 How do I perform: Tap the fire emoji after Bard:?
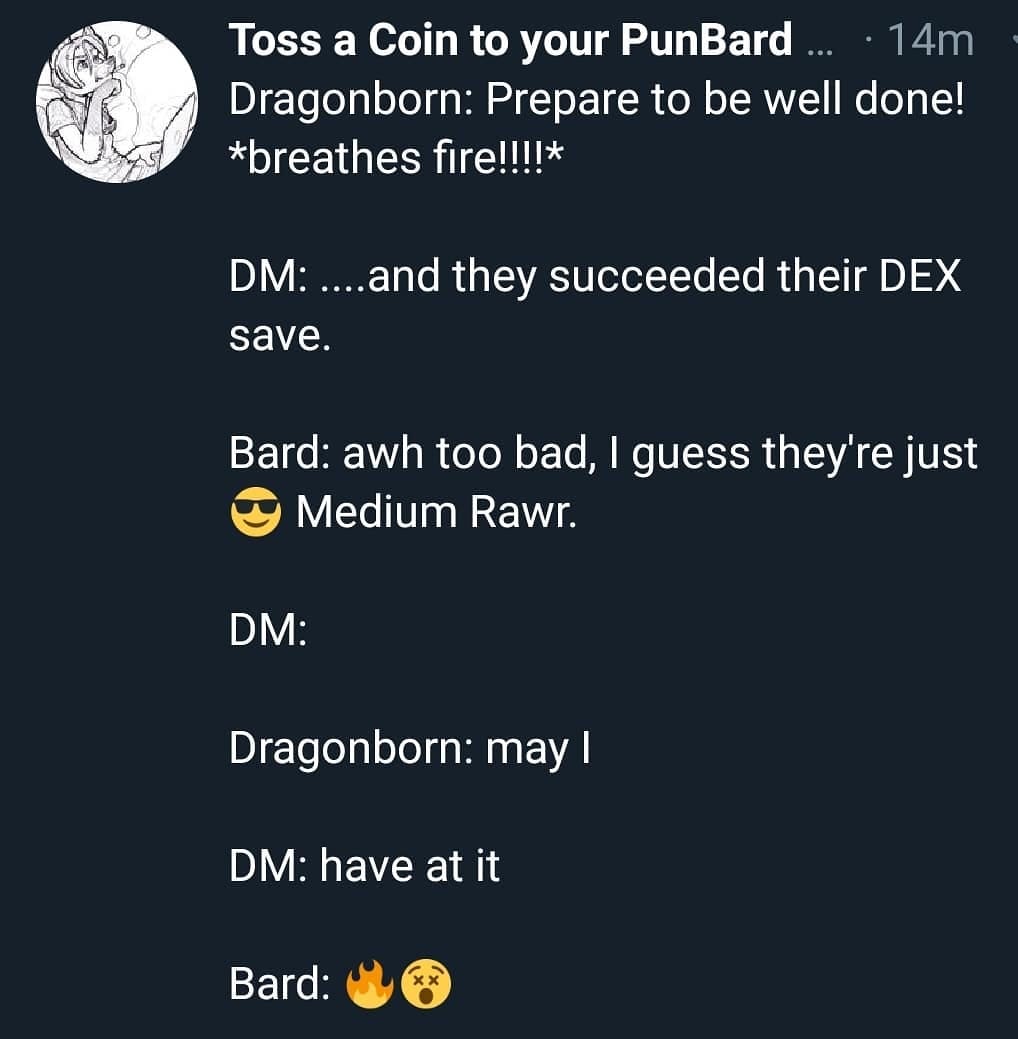370,983
